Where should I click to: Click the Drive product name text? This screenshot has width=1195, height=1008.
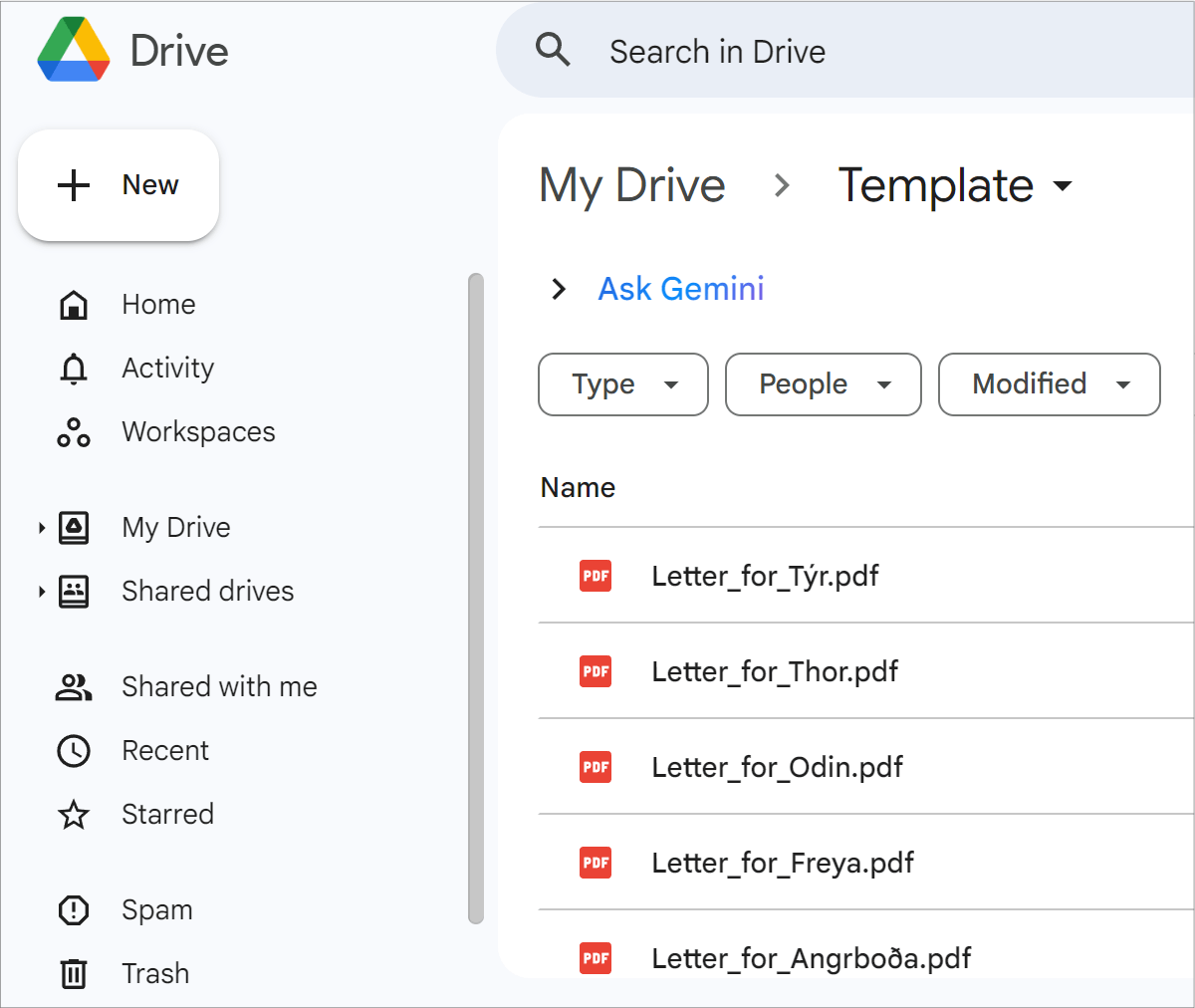click(179, 51)
